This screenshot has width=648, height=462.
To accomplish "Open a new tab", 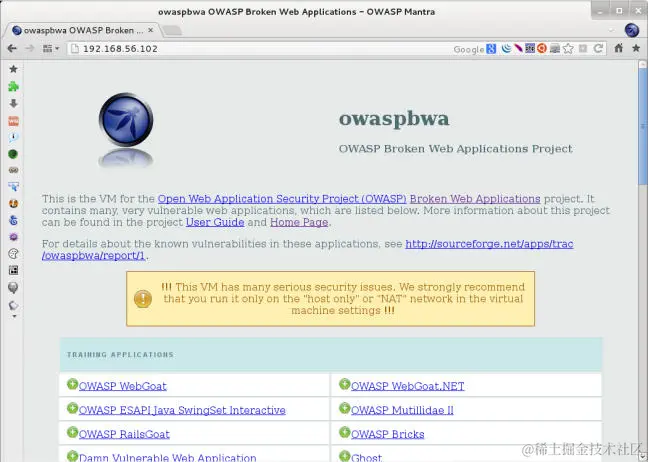I will coord(172,30).
